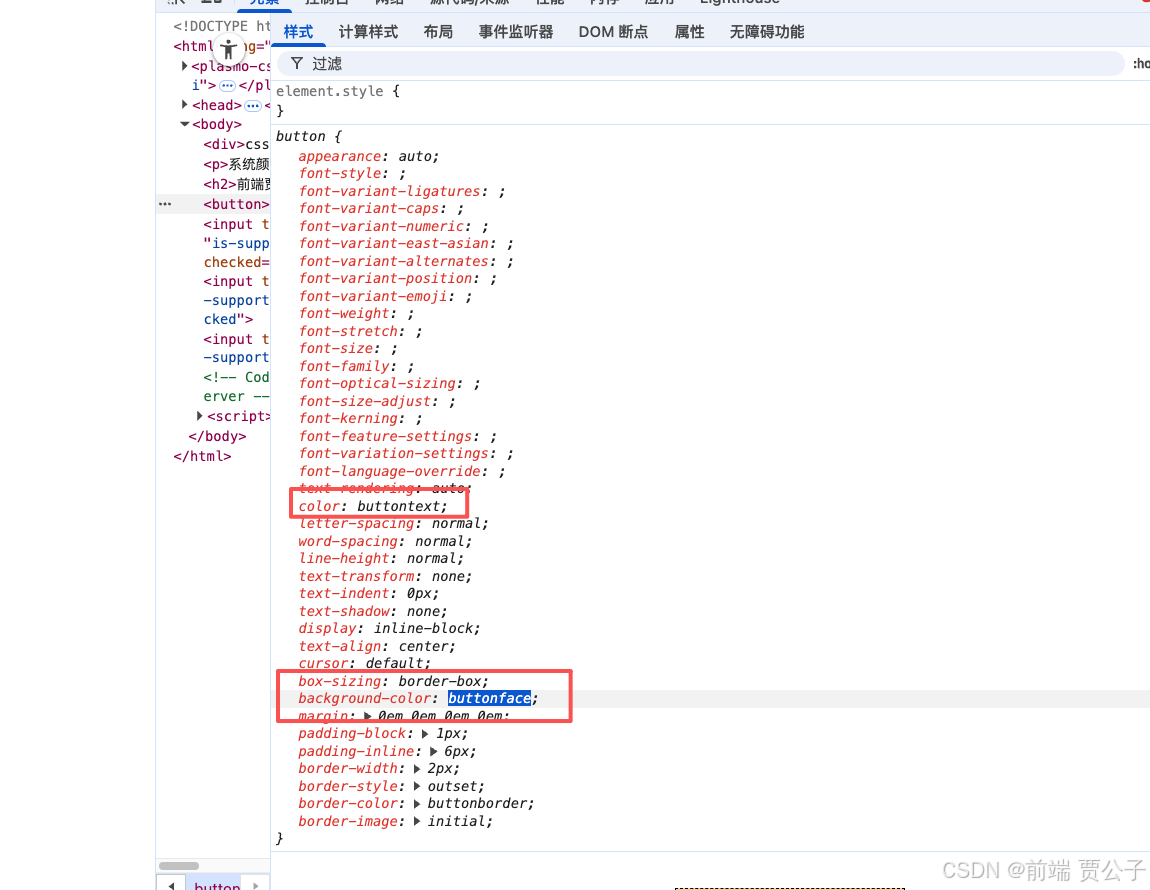This screenshot has width=1150, height=890.
Task: Click the breadcrumb left scroll arrow
Action: [x=172, y=886]
